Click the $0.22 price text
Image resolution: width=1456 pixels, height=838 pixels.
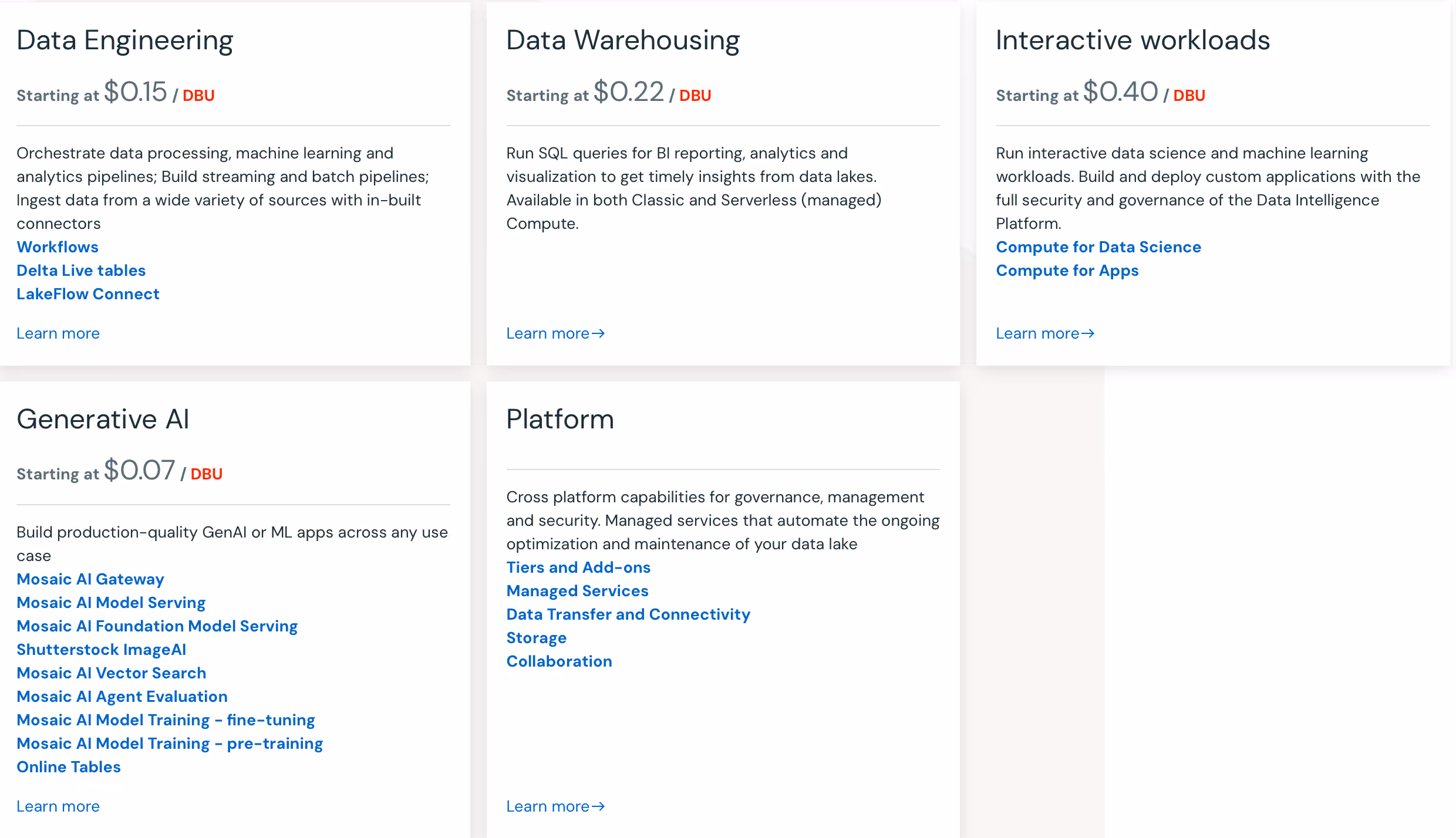(629, 92)
